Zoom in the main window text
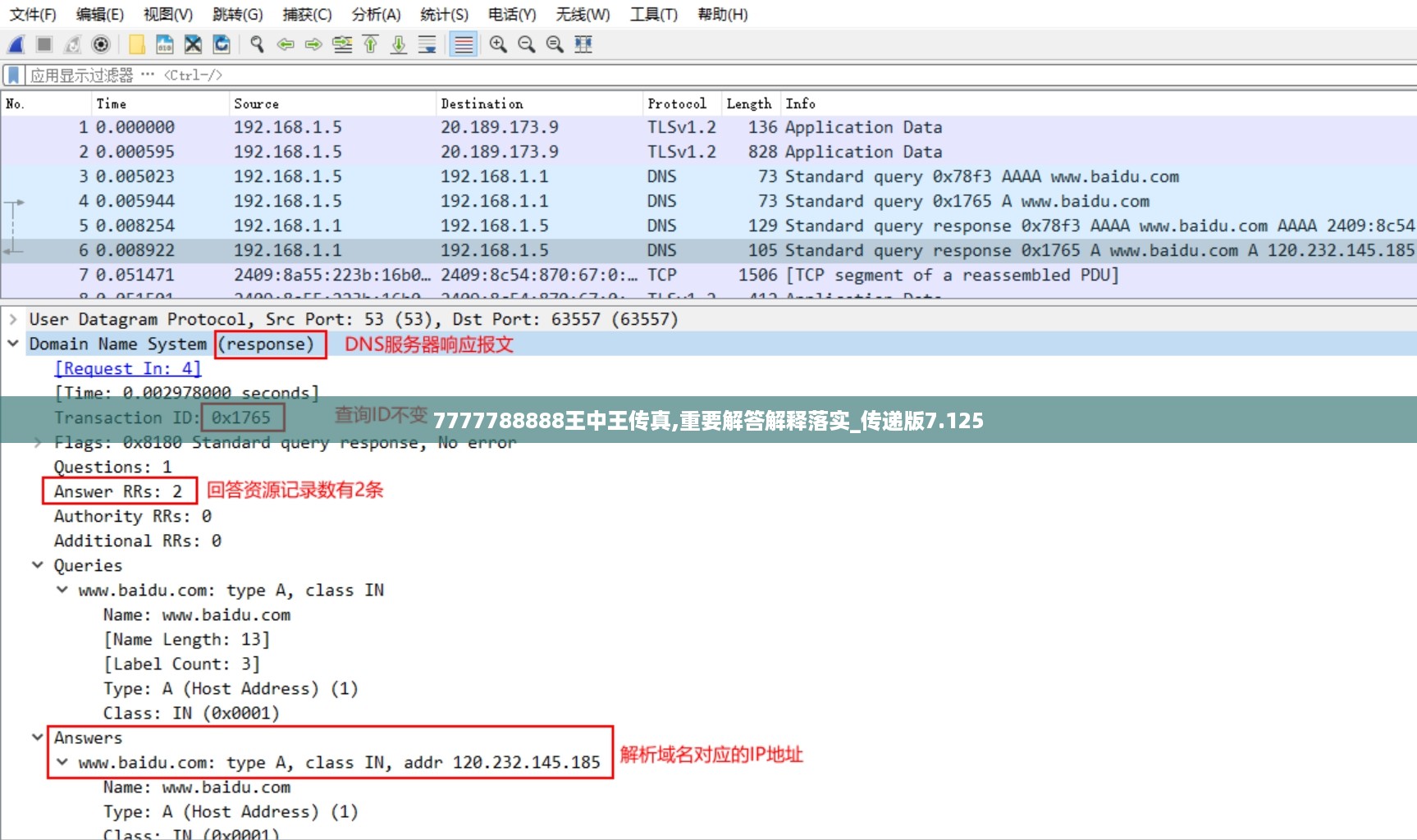Viewport: 1417px width, 840px height. click(498, 44)
